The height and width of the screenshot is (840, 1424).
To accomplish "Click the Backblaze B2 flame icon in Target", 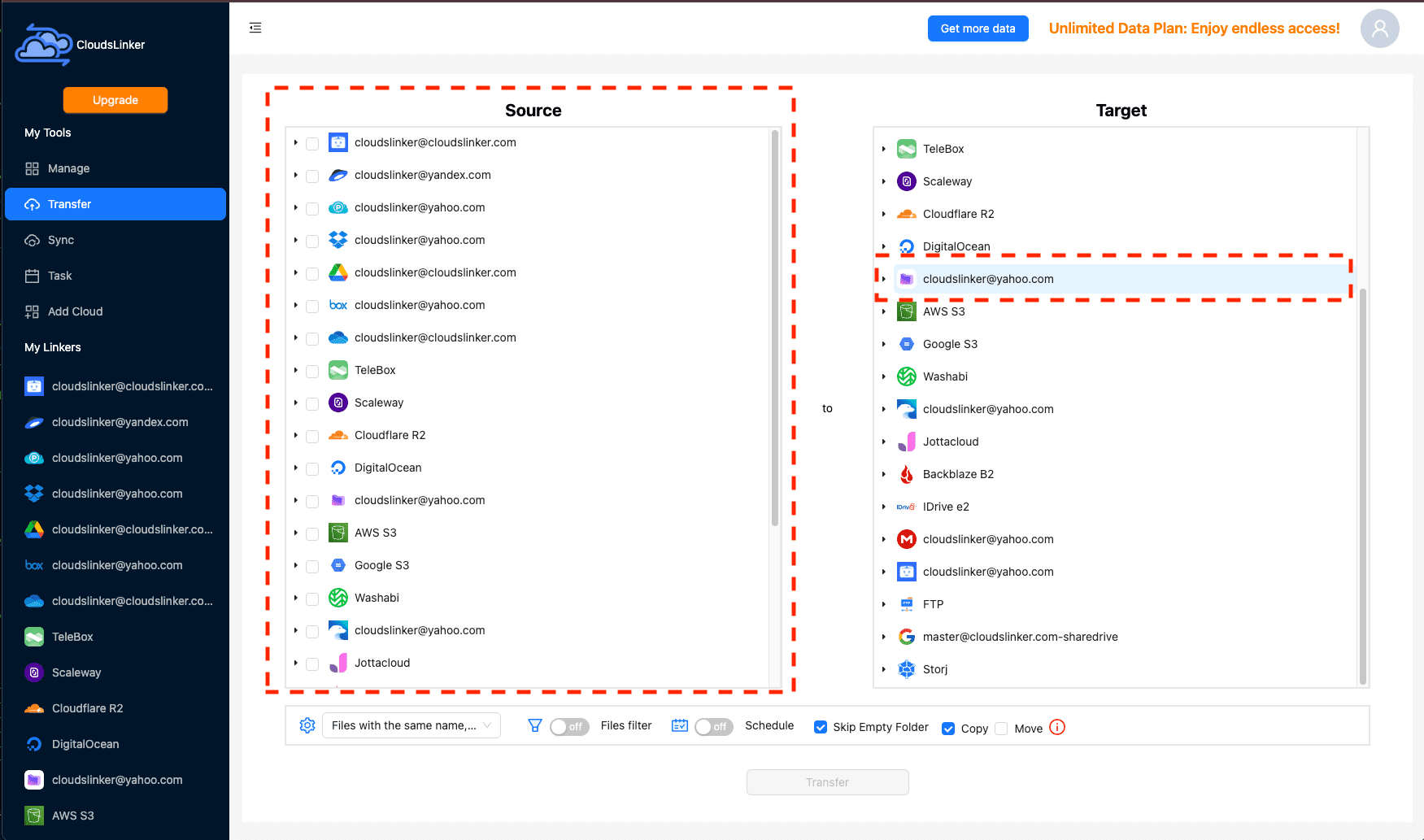I will tap(907, 474).
